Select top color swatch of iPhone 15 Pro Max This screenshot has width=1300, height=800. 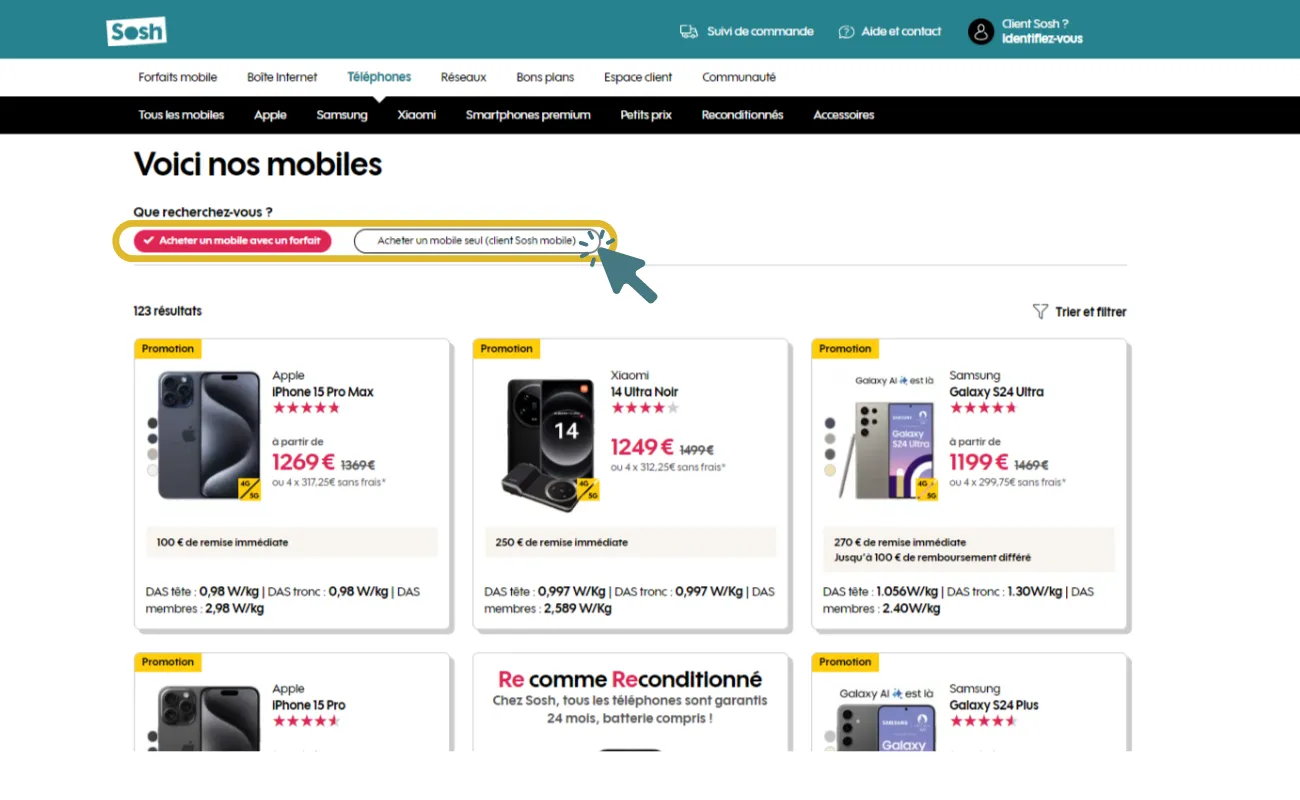[x=152, y=422]
